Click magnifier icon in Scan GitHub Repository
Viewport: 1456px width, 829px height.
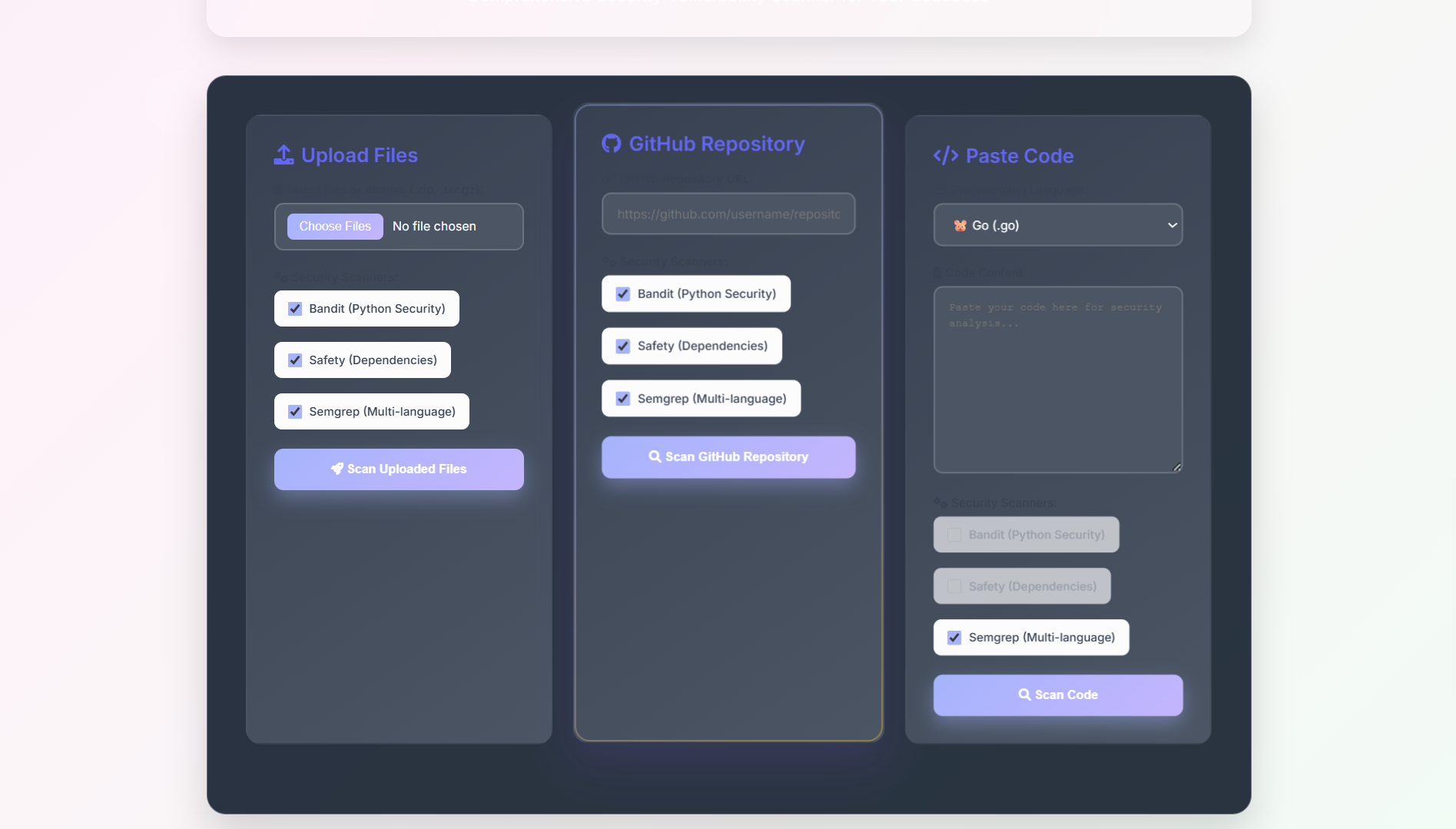coord(655,456)
